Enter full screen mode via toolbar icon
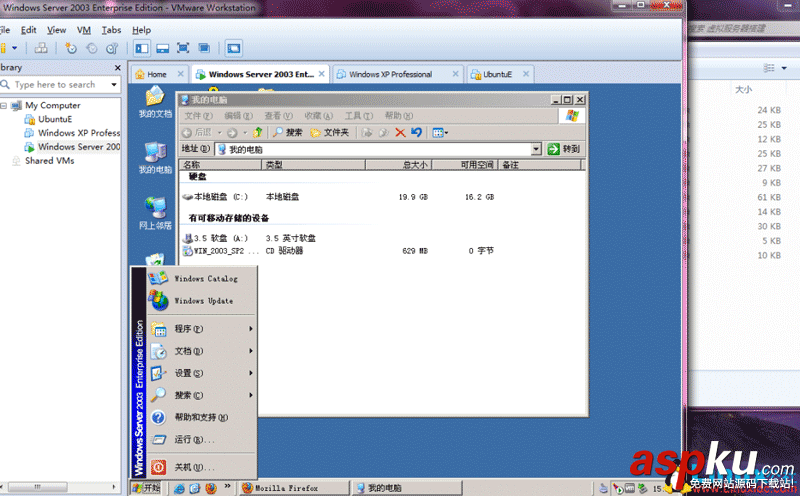 183,48
